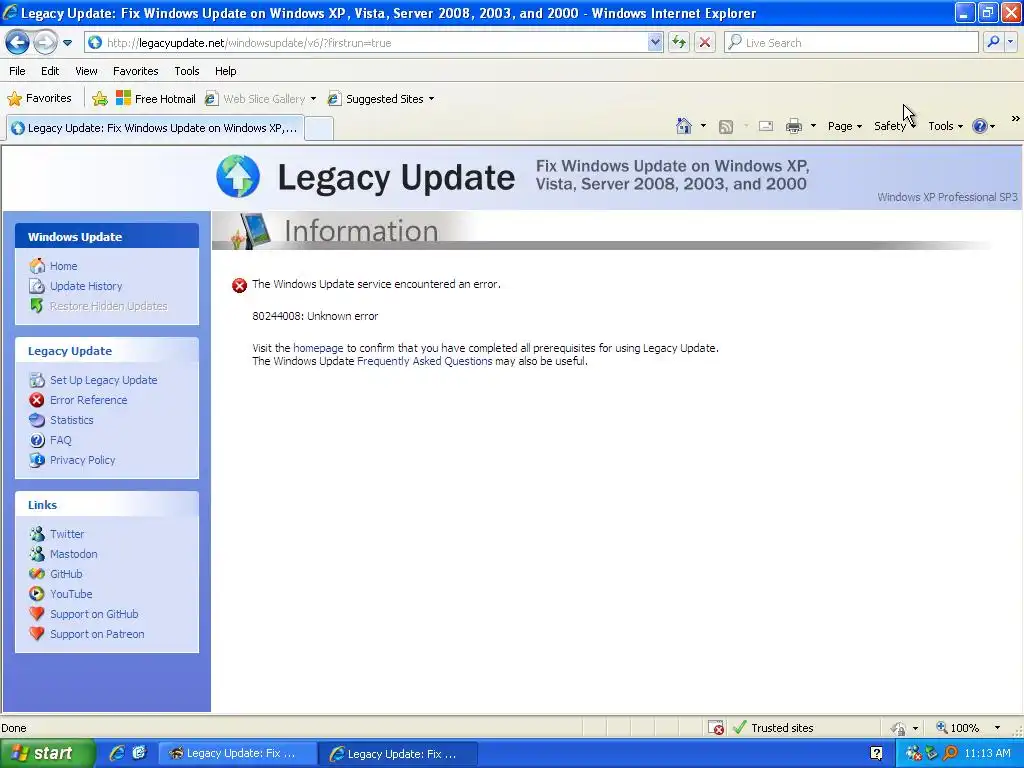Open the Favorites center star button
This screenshot has width=1024, height=768.
click(x=39, y=99)
